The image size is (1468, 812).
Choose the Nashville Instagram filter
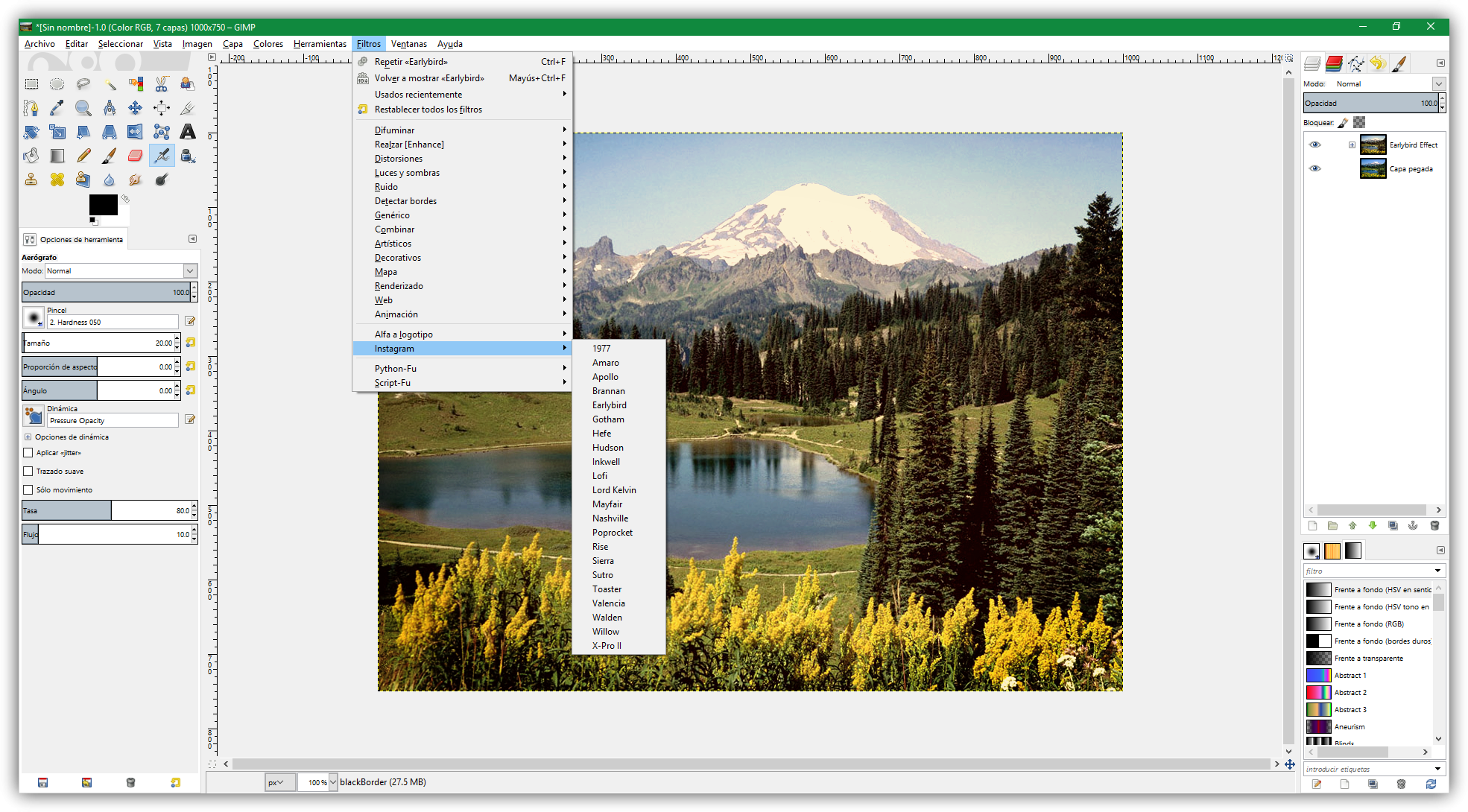point(610,518)
